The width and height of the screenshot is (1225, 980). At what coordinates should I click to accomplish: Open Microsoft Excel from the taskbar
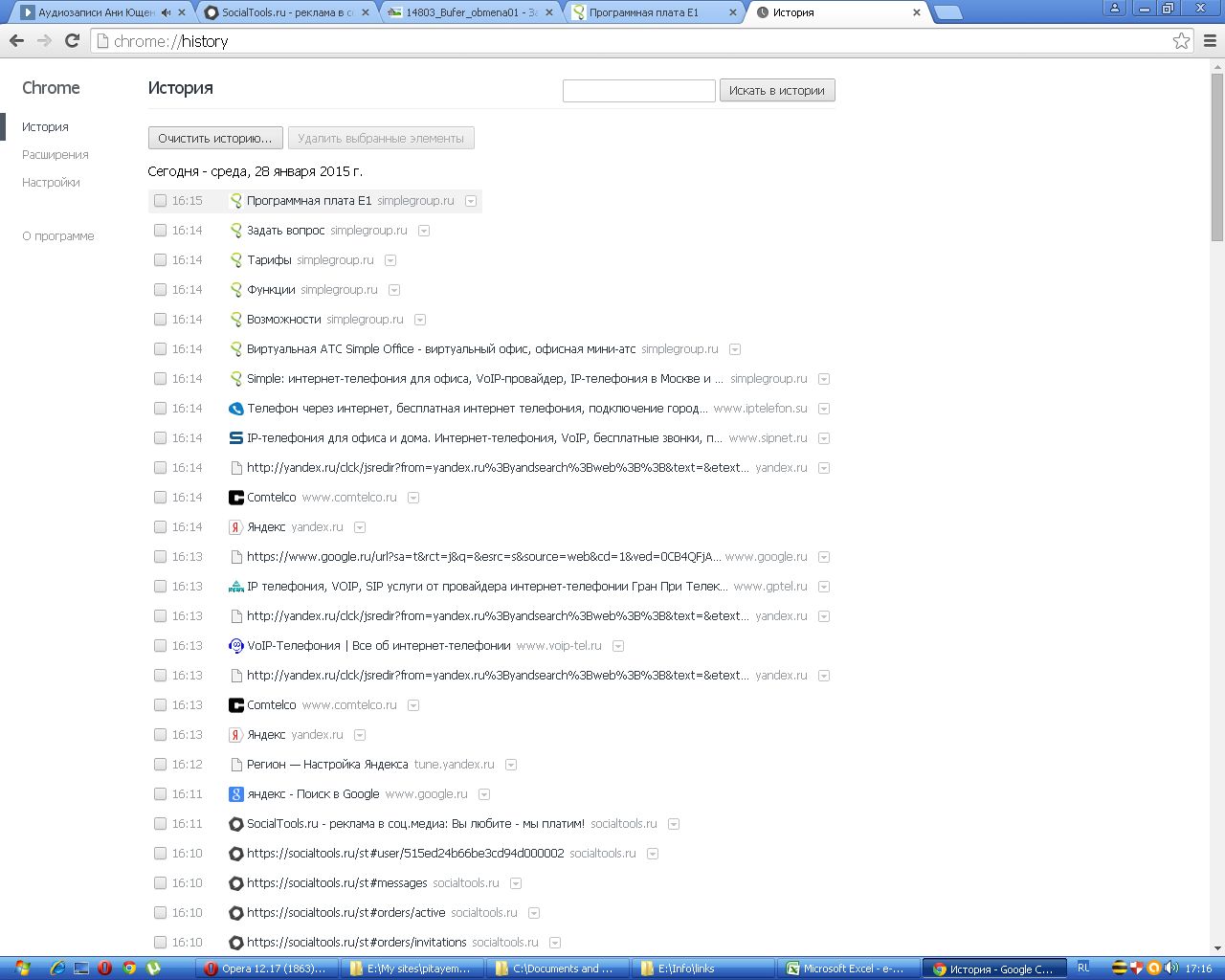click(847, 969)
